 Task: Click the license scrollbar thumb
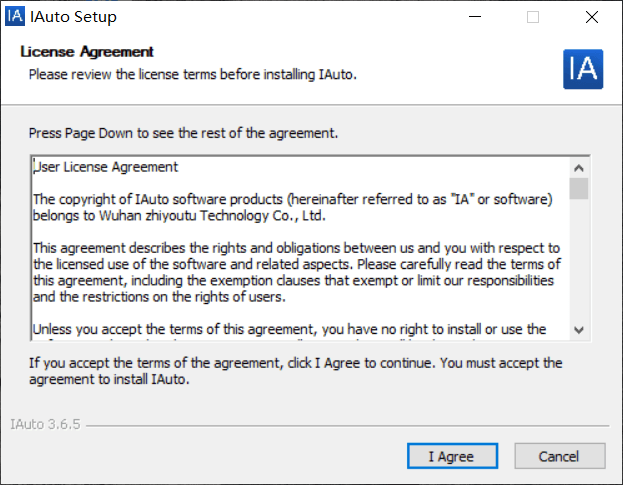pos(579,188)
